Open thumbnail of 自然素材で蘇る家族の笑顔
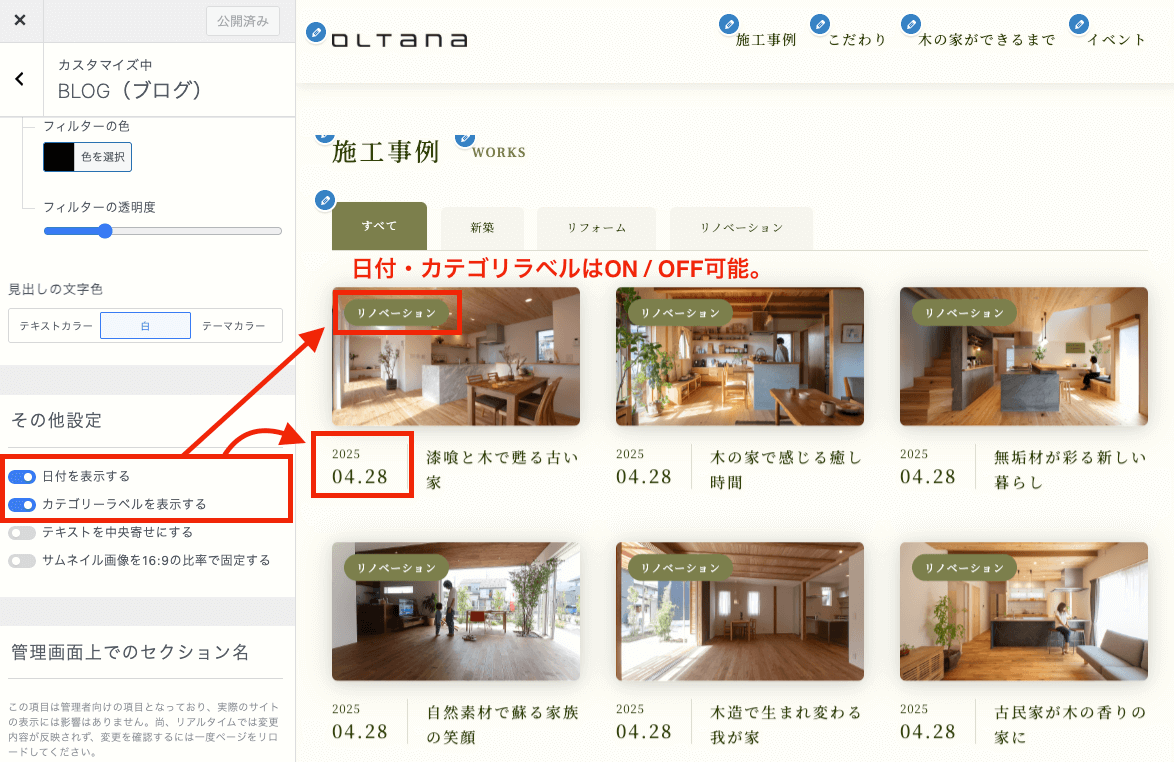 click(x=456, y=612)
